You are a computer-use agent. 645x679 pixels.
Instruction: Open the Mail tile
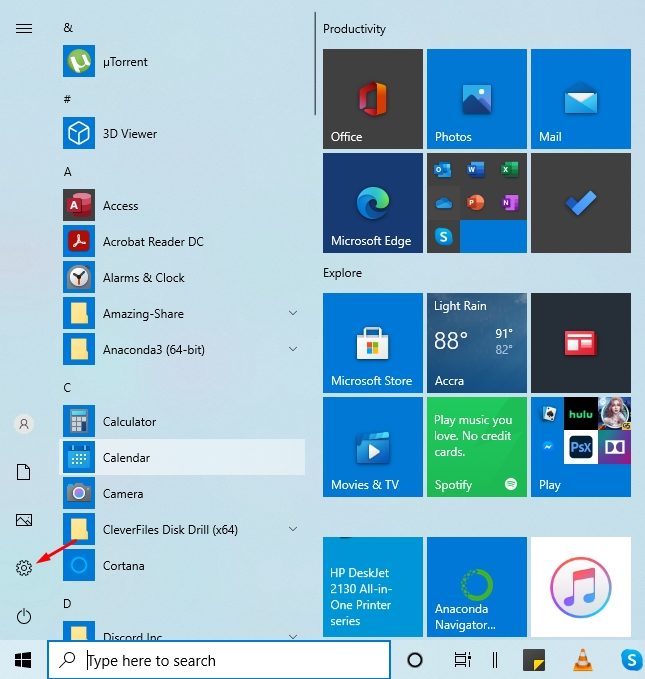coord(581,99)
